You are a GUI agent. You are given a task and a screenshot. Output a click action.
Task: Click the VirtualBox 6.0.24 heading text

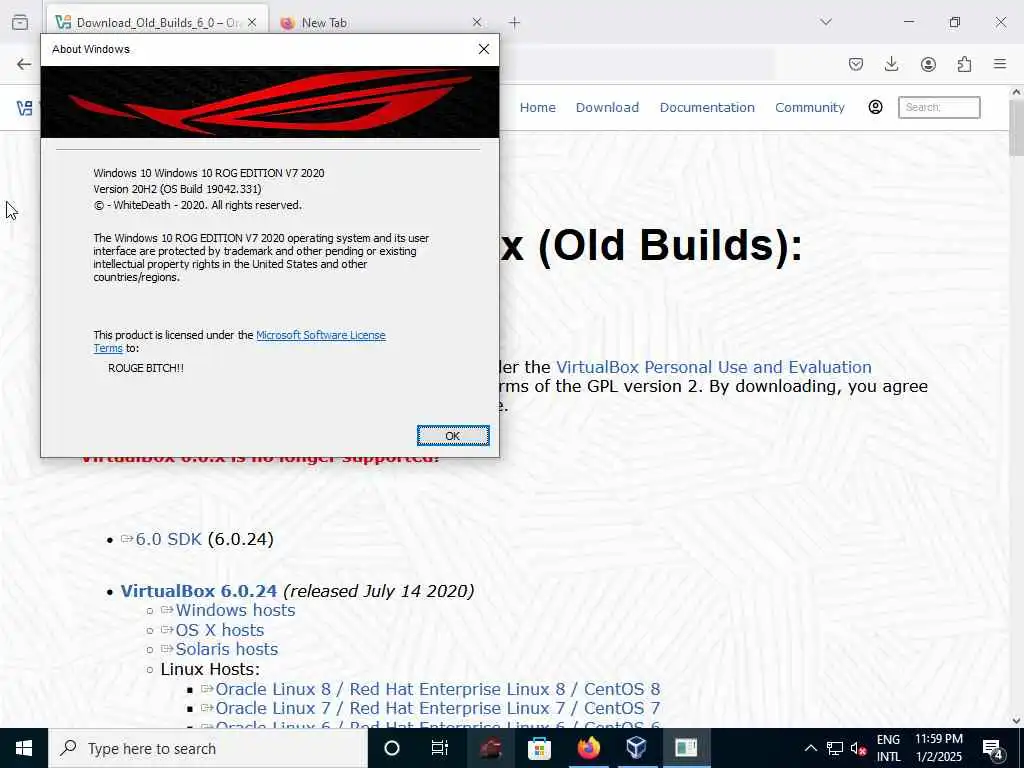click(x=199, y=591)
